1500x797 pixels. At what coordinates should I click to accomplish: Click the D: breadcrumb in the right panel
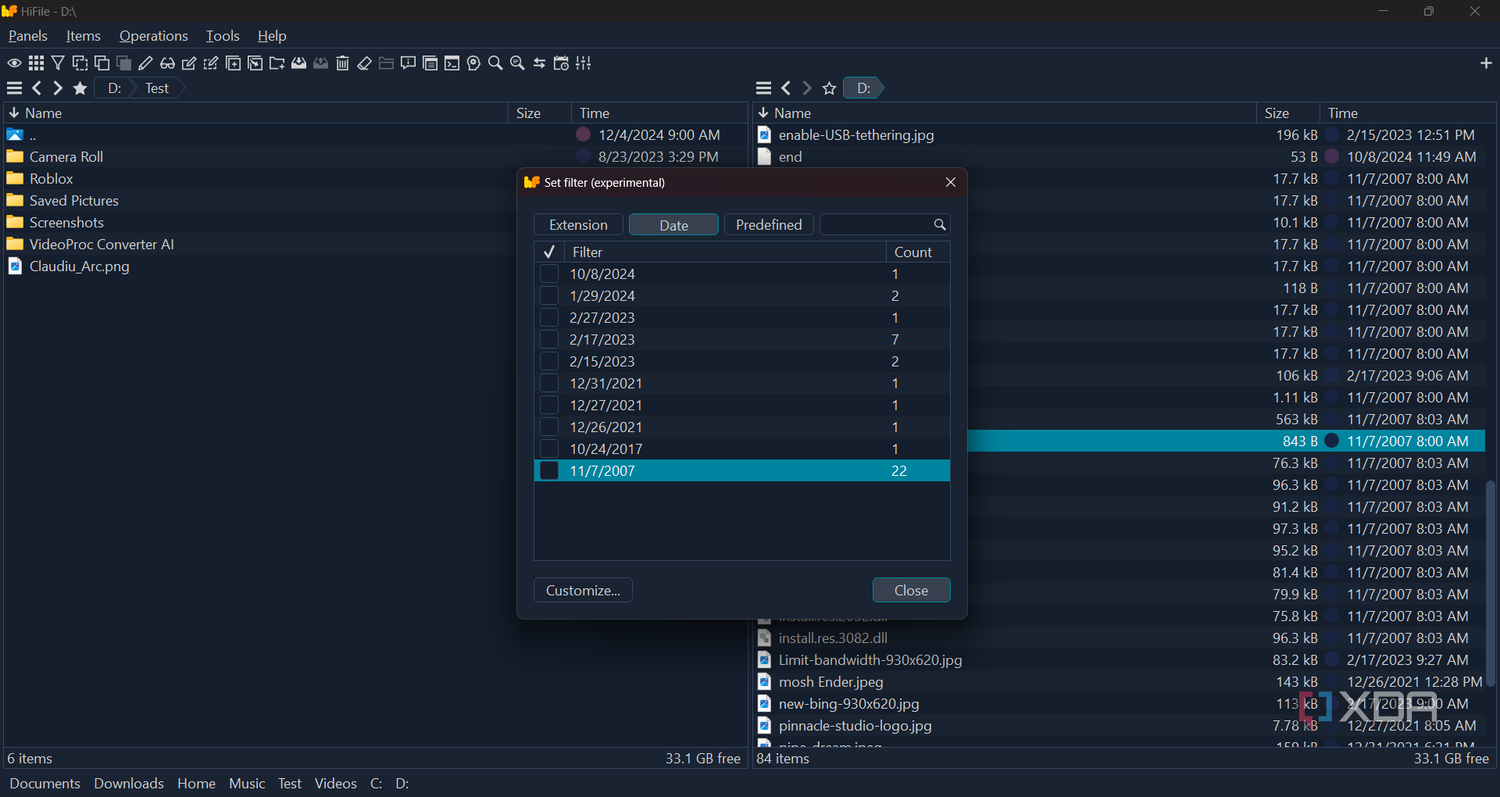864,88
